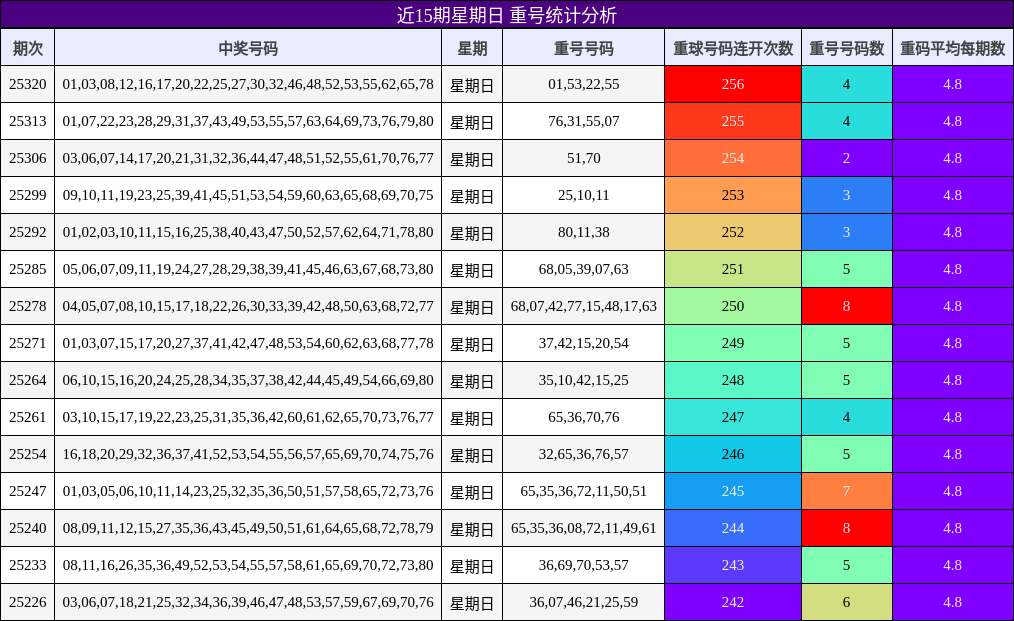Click the 重号号码 column header

582,46
